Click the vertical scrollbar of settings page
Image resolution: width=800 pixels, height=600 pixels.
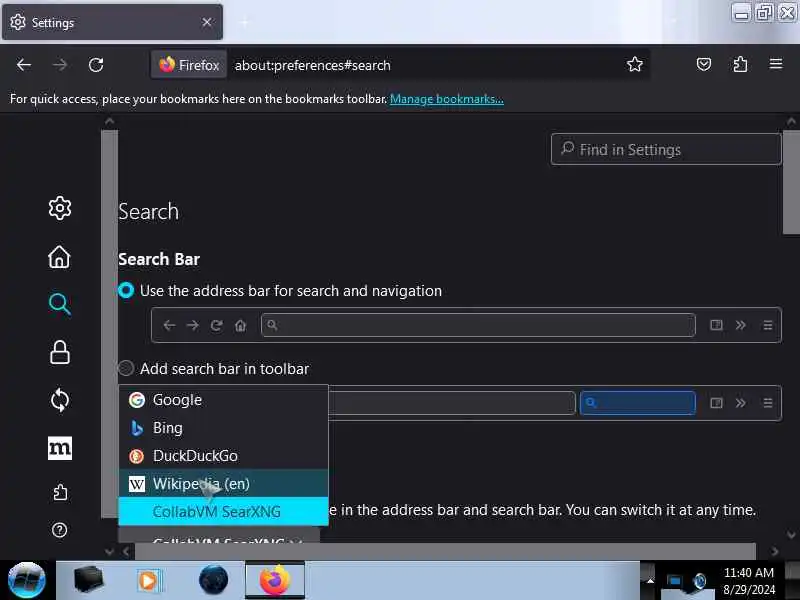790,183
